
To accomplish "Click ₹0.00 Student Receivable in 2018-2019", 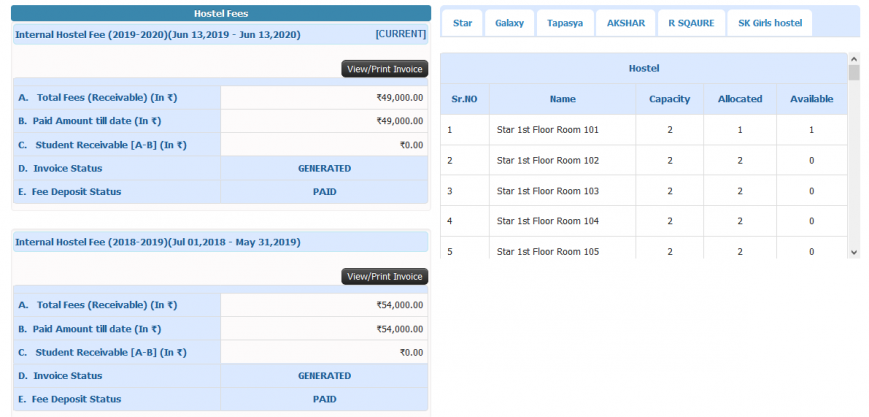I will point(411,353).
